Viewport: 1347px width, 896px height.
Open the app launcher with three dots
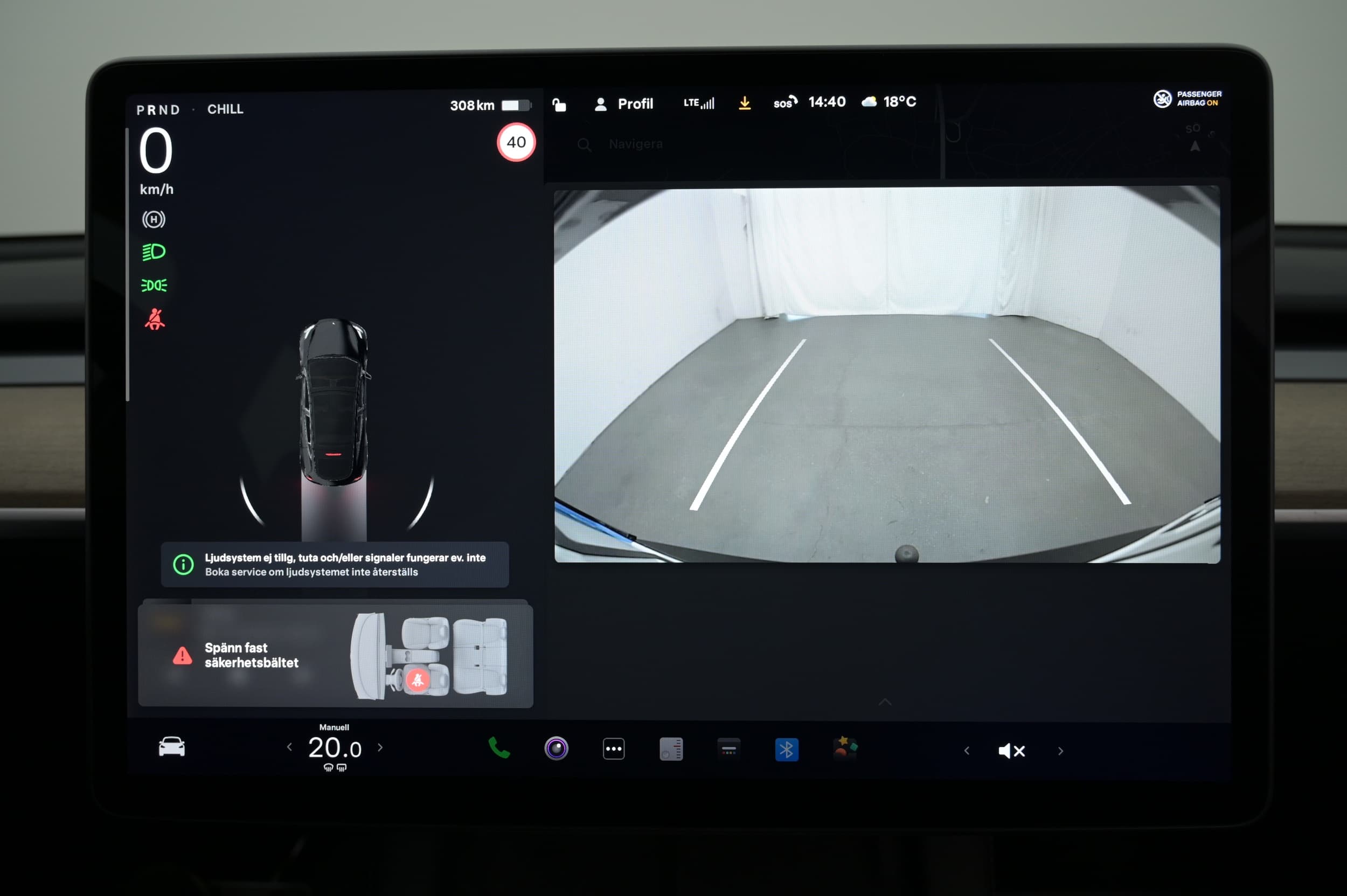coord(614,749)
